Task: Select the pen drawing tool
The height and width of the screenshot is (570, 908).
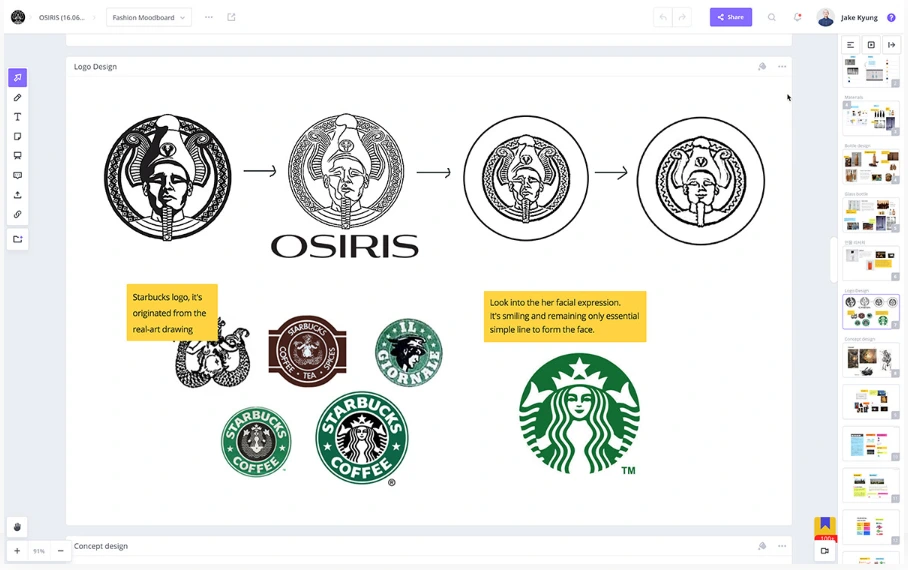Action: 17,97
